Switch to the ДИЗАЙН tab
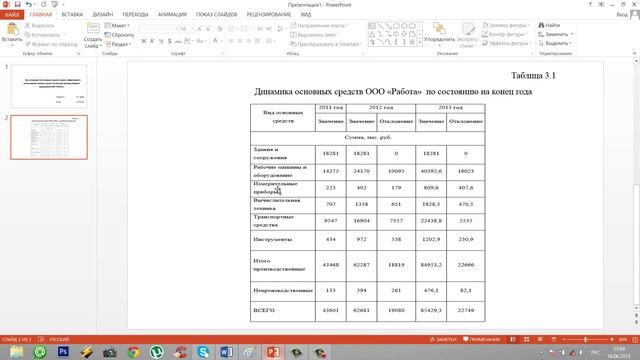This screenshot has width=640, height=360. pyautogui.click(x=102, y=14)
